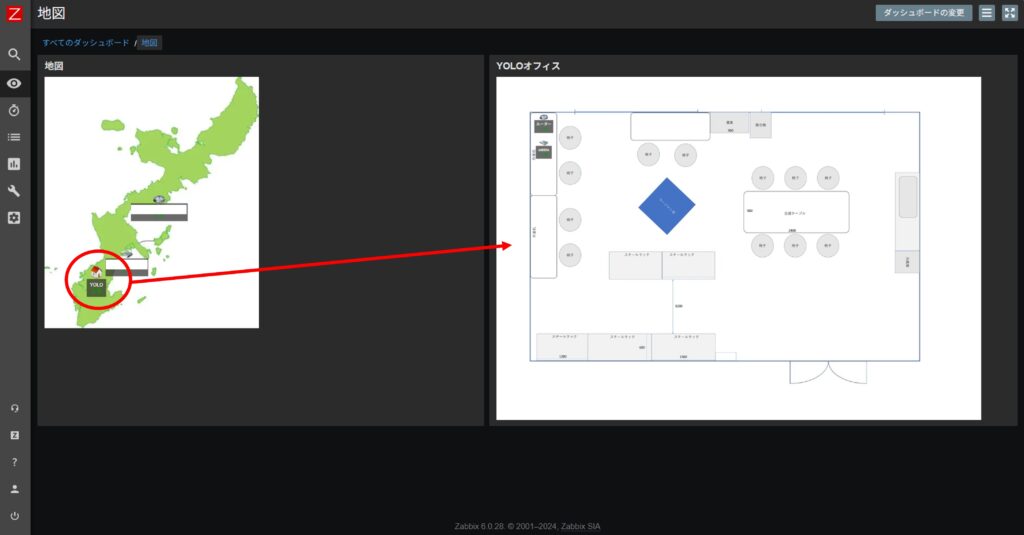Image resolution: width=1024 pixels, height=535 pixels.
Task: Open the search icon in the sidebar
Action: (x=14, y=55)
